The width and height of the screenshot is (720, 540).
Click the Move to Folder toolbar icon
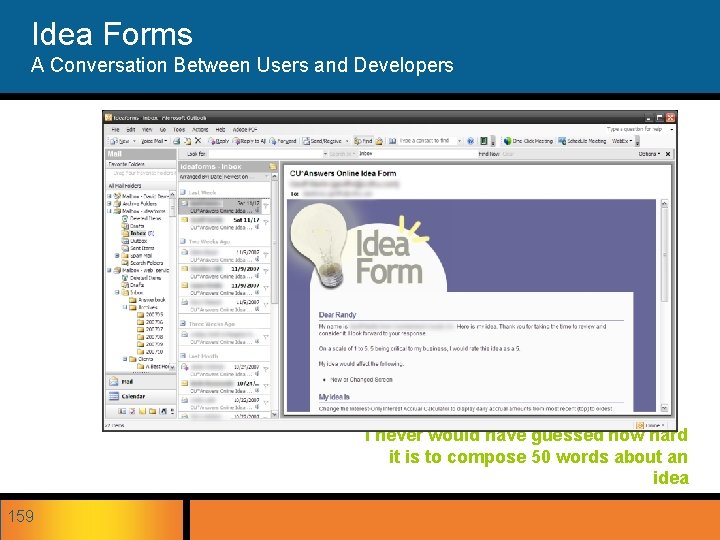(188, 141)
